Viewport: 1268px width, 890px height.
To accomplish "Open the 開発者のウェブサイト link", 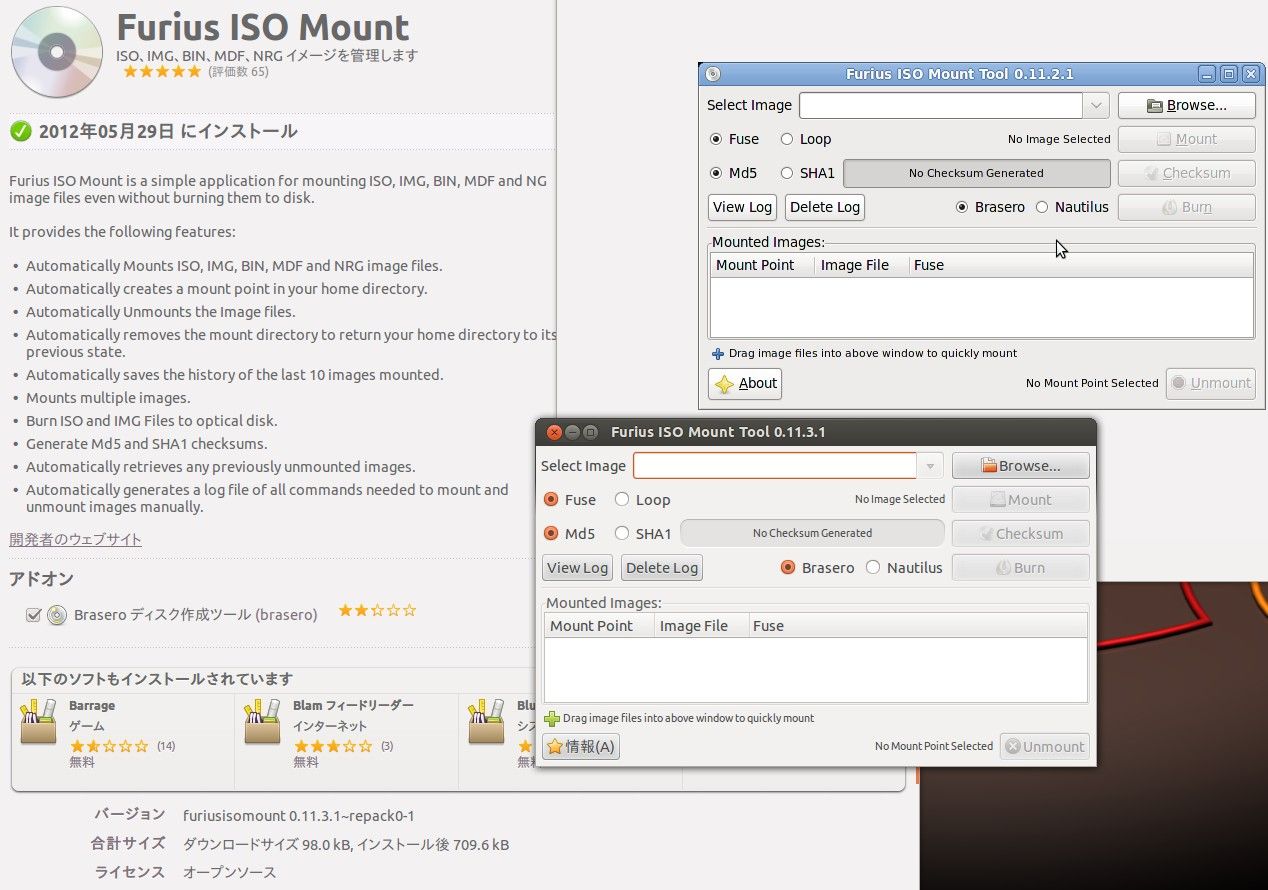I will (75, 540).
